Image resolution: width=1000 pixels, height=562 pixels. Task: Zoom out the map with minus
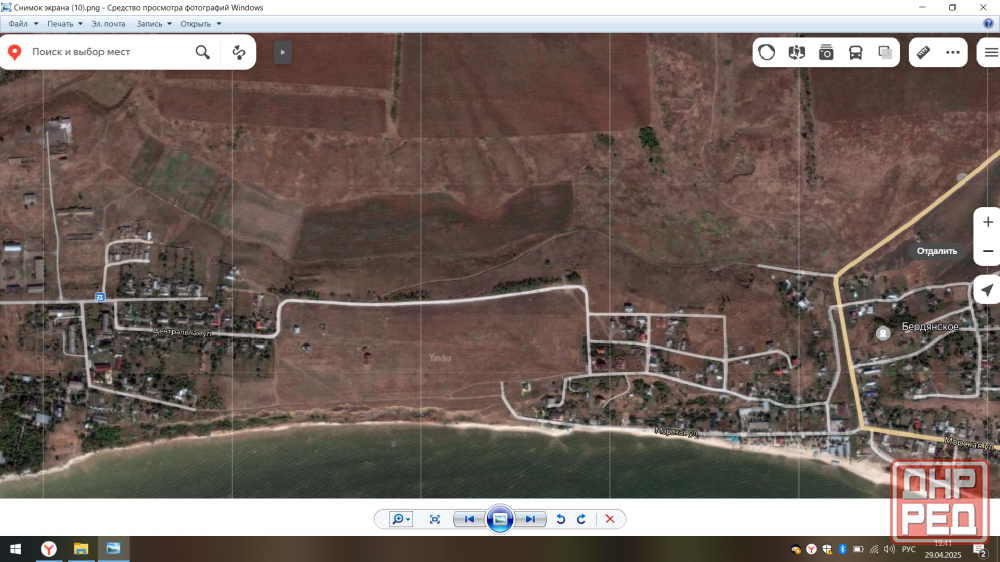pos(988,250)
